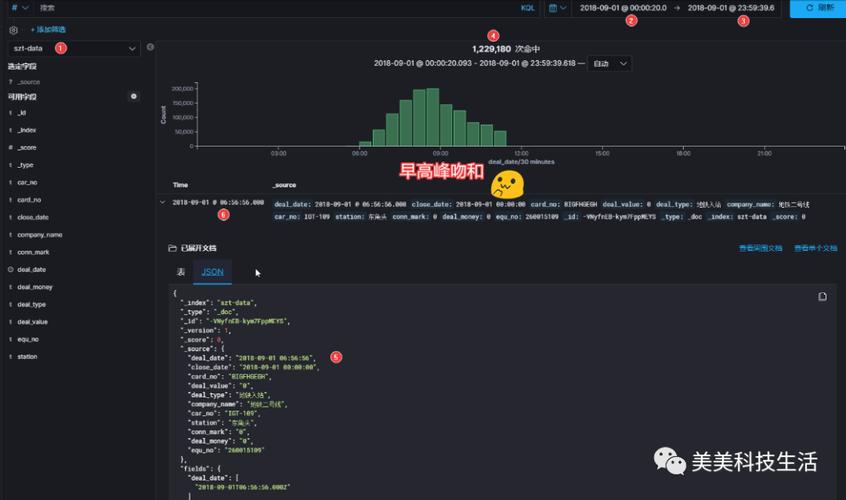Open the szt-data index pattern dropdown
This screenshot has height=500, width=846.
click(74, 49)
